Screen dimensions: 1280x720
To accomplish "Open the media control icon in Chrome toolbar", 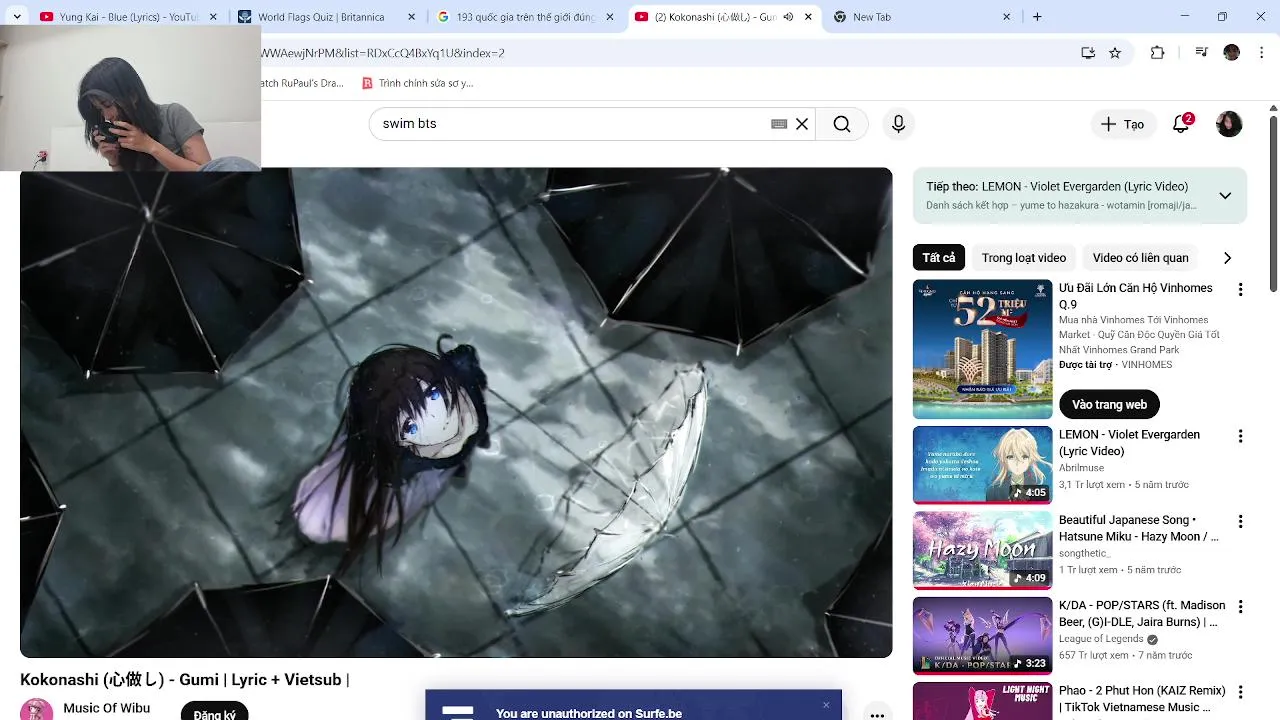I will tap(1202, 53).
